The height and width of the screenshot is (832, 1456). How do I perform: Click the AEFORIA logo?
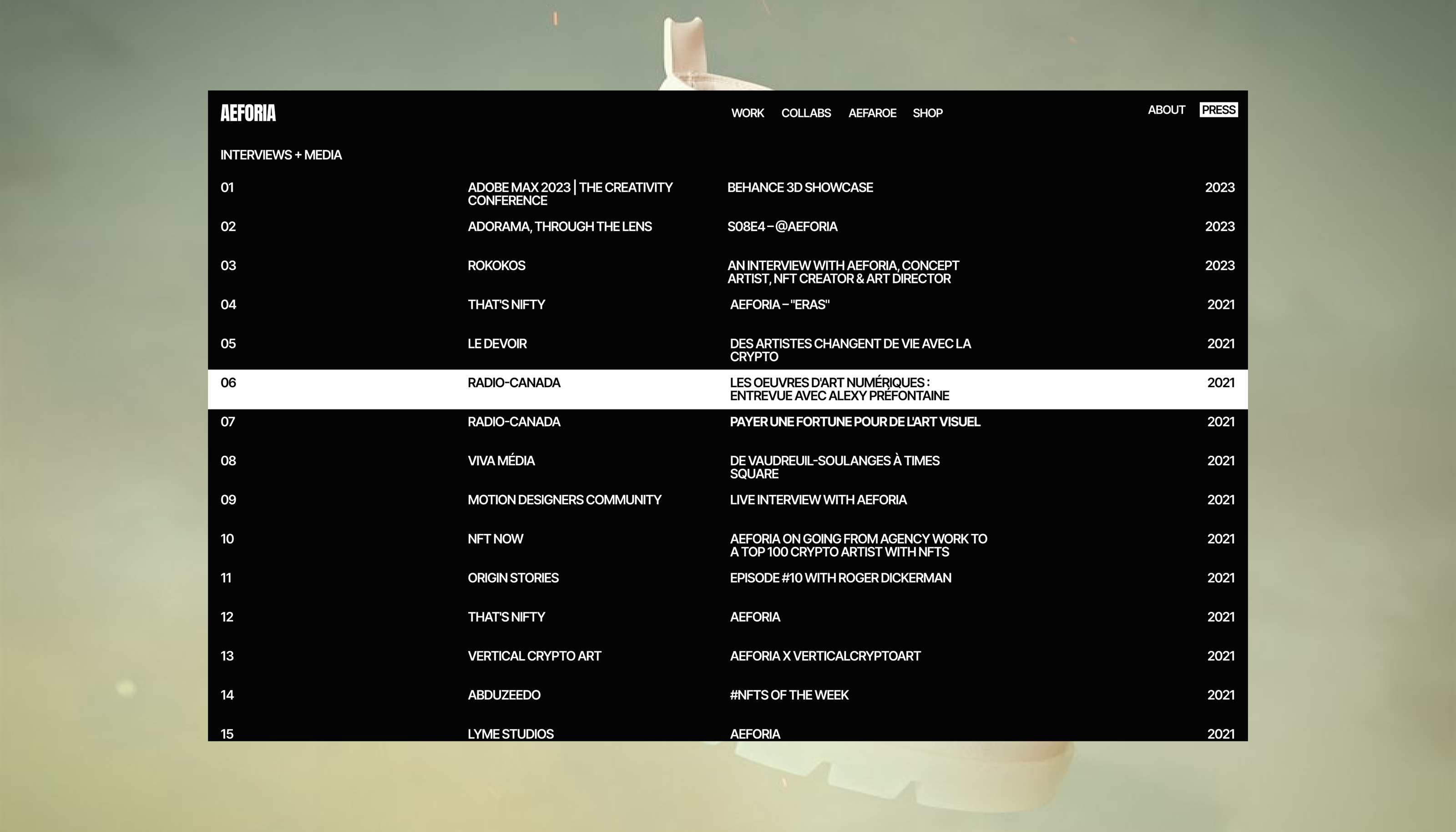(x=248, y=113)
